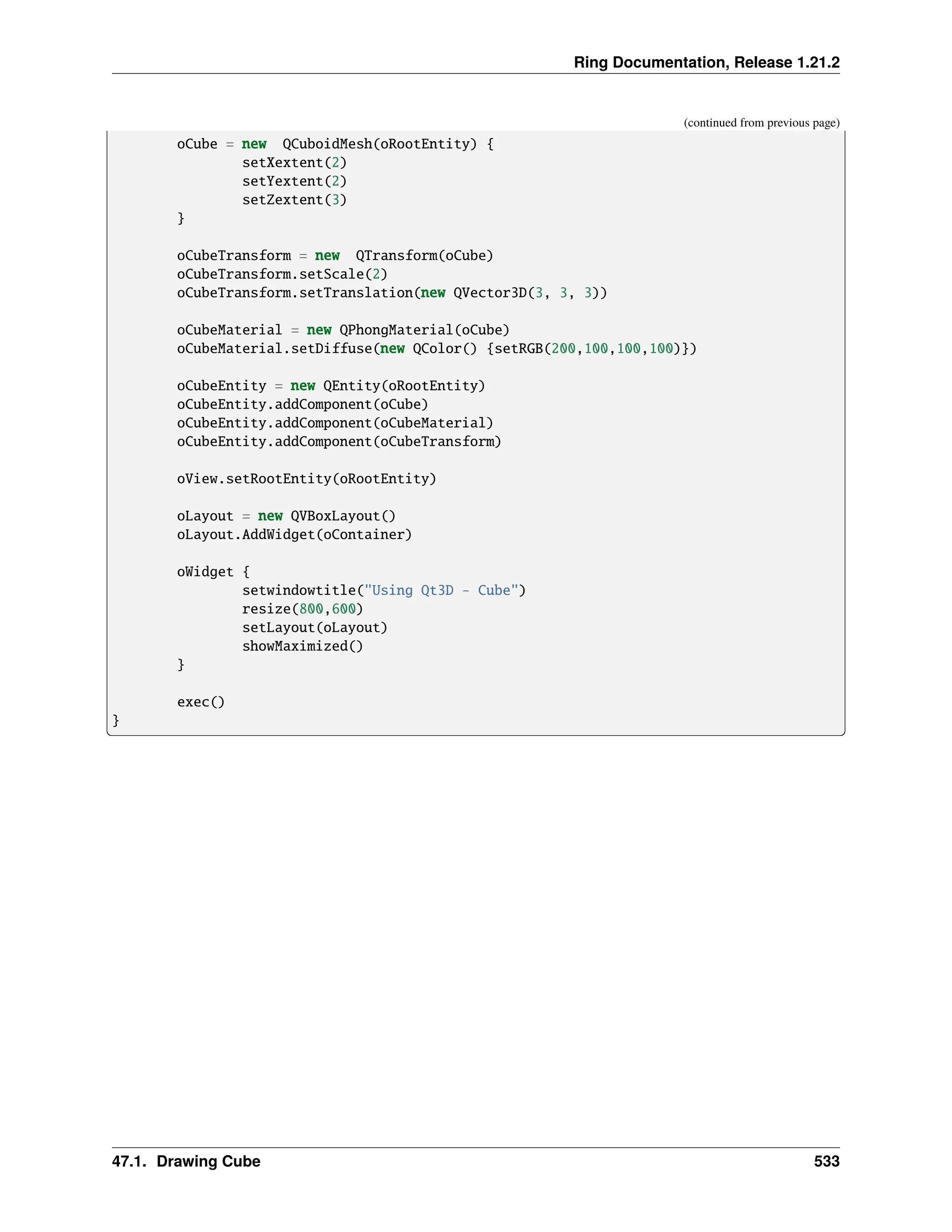The height and width of the screenshot is (1232, 952).
Task: Click the setDiffuse QColor setRGB line
Action: click(x=436, y=349)
